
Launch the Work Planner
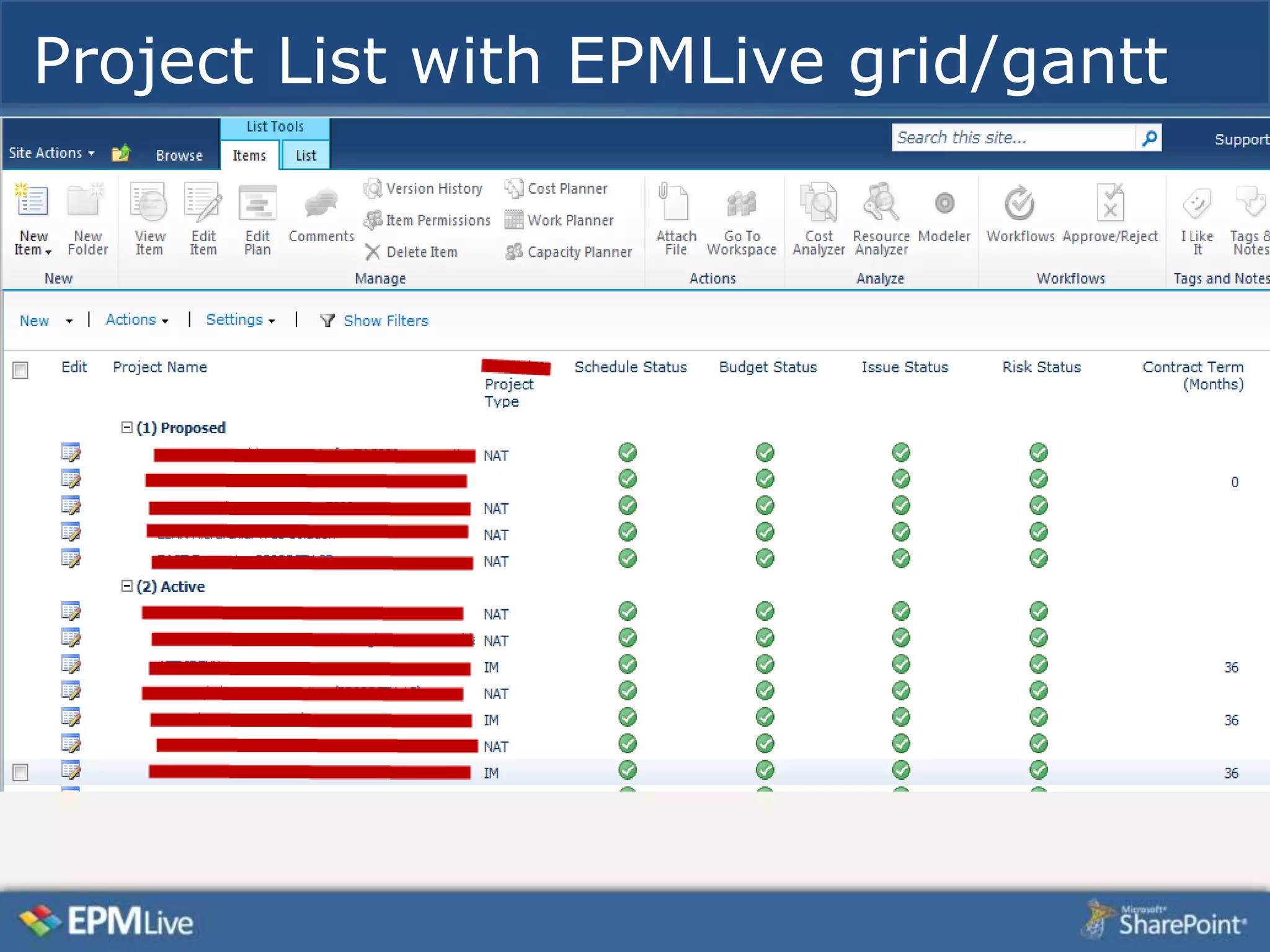coord(559,220)
